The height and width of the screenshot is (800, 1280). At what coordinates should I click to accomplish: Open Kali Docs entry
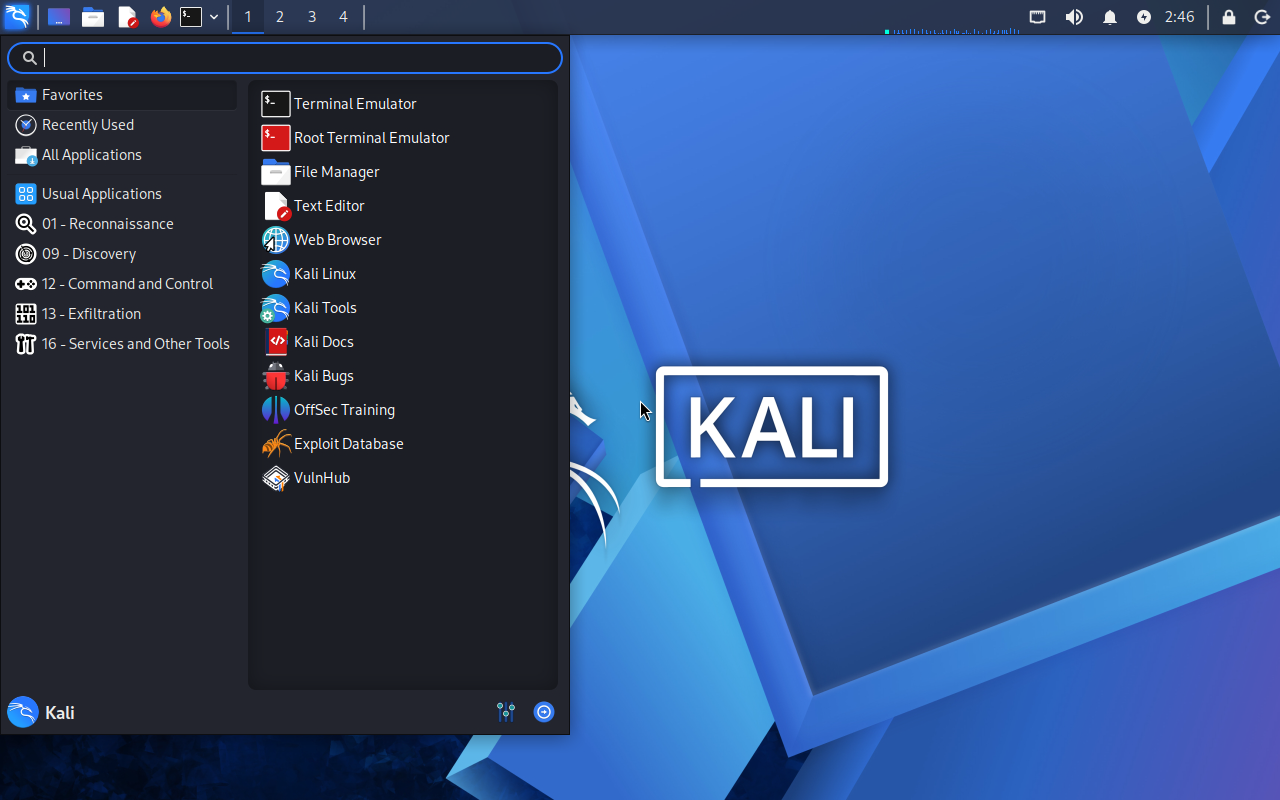[x=323, y=342]
